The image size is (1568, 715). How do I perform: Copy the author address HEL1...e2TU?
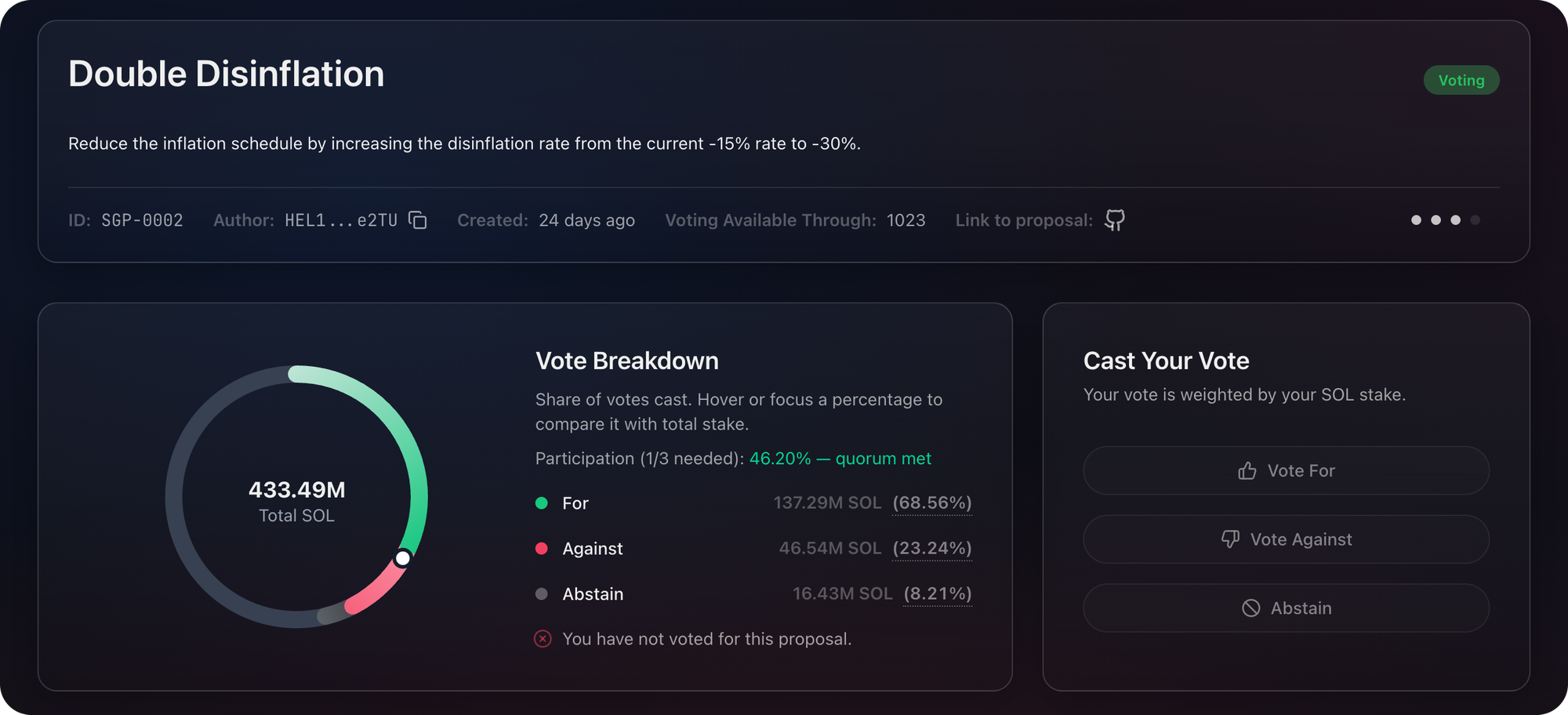418,220
